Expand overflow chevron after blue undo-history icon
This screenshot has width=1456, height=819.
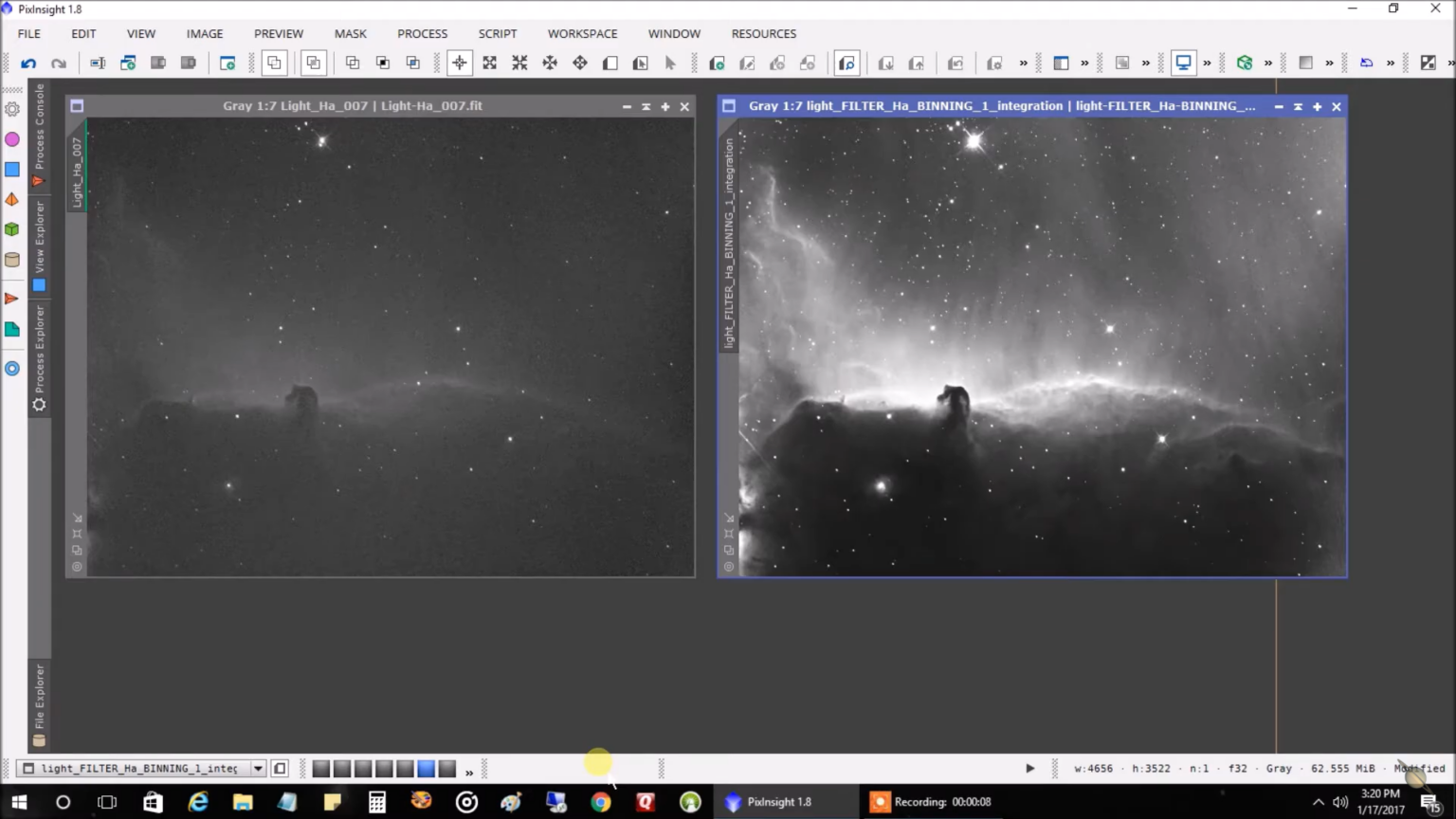[x=1391, y=64]
